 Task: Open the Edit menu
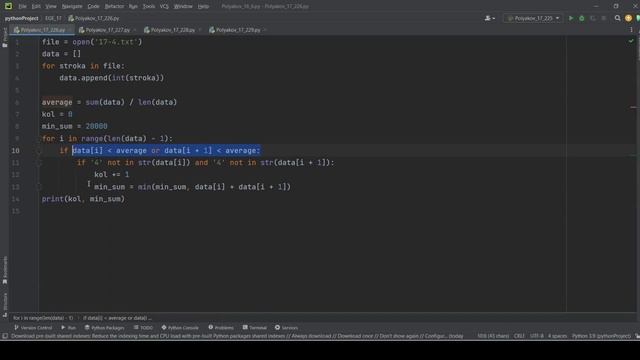[x=36, y=7]
